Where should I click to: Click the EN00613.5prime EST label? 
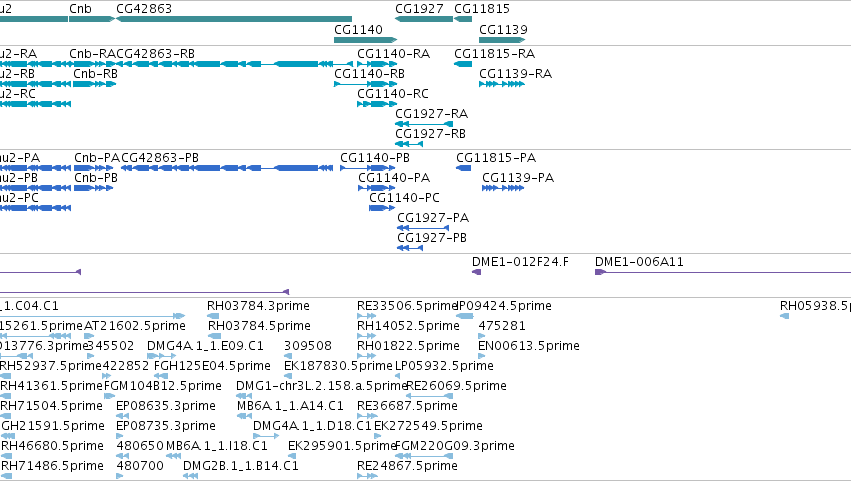tap(529, 346)
